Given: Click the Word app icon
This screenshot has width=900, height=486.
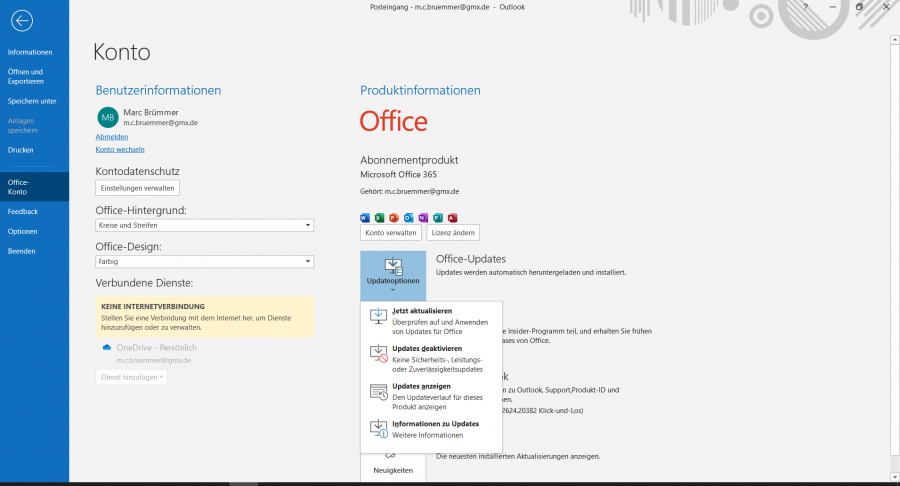Looking at the screenshot, I should 365,217.
